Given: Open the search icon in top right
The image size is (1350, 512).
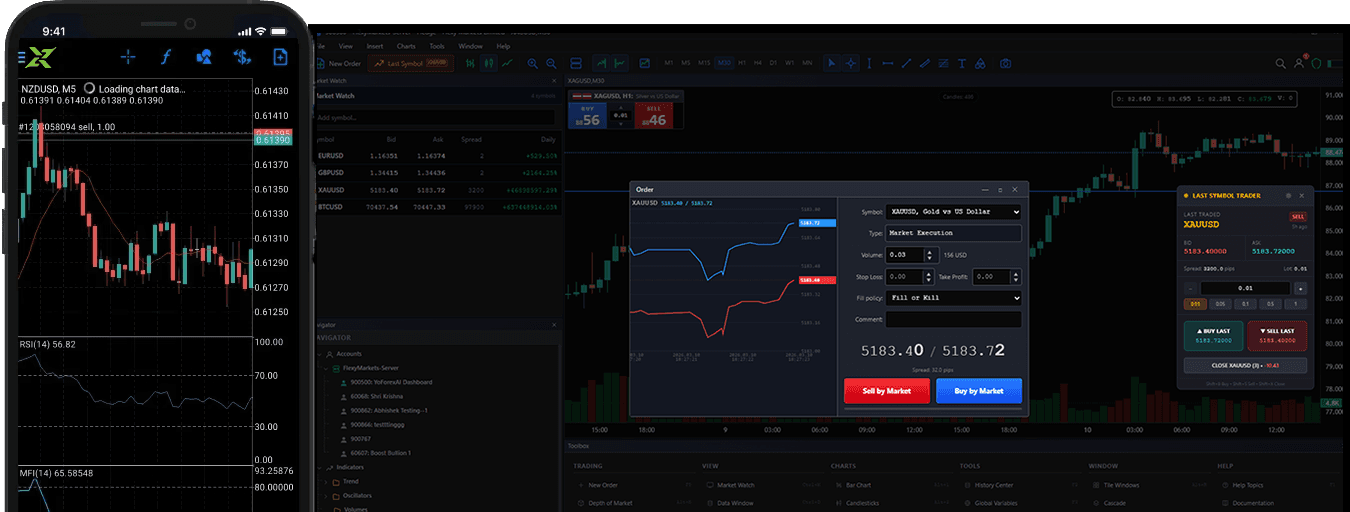Looking at the screenshot, I should 1281,63.
